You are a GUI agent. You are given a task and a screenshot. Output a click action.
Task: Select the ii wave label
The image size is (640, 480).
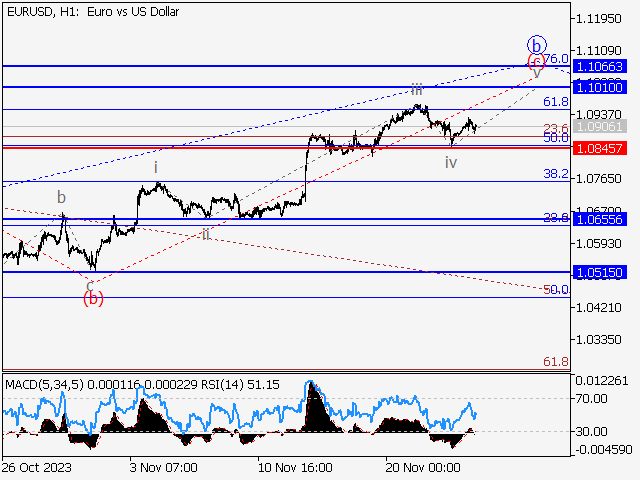pyautogui.click(x=206, y=234)
